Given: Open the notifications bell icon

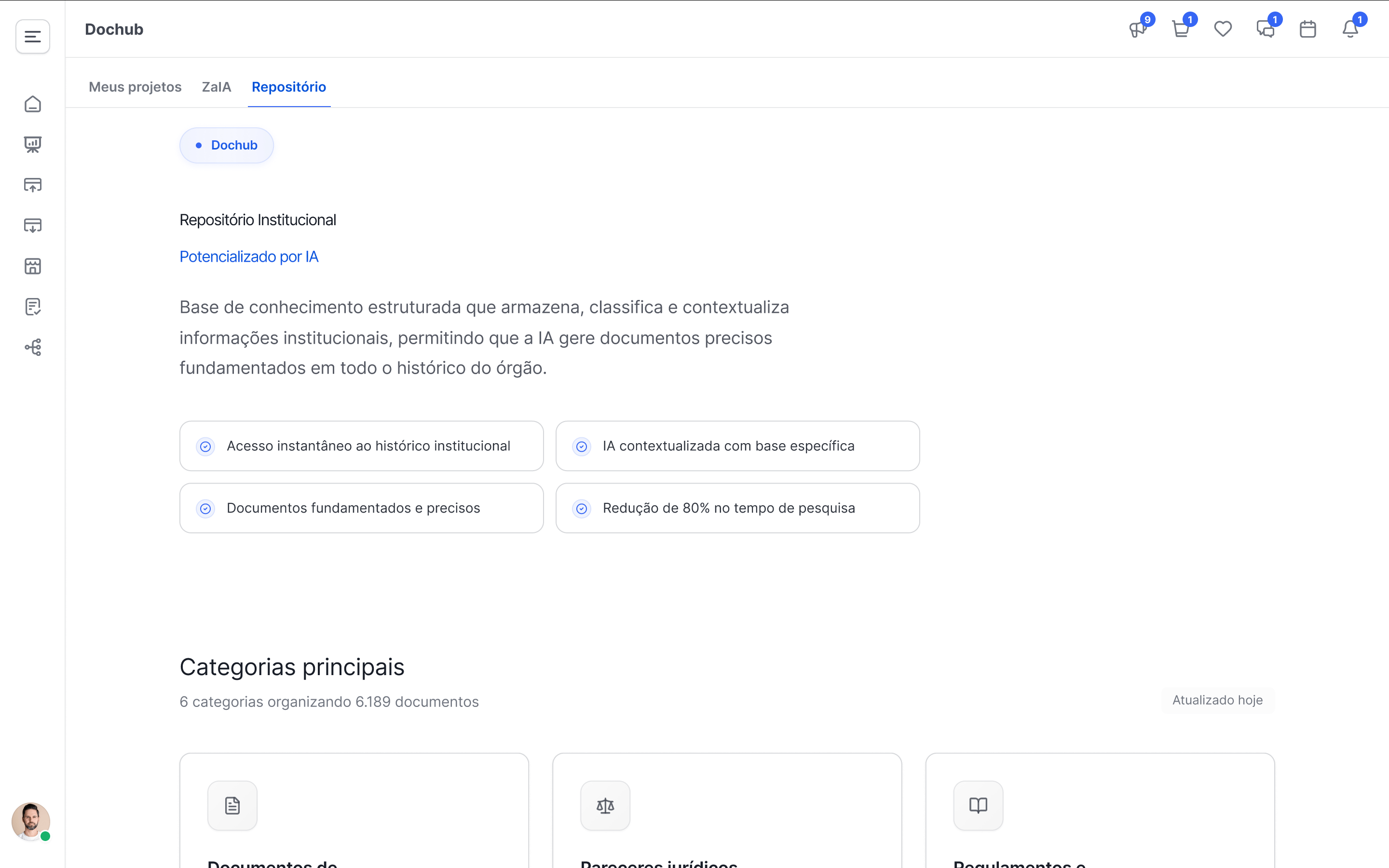Looking at the screenshot, I should click(1350, 29).
